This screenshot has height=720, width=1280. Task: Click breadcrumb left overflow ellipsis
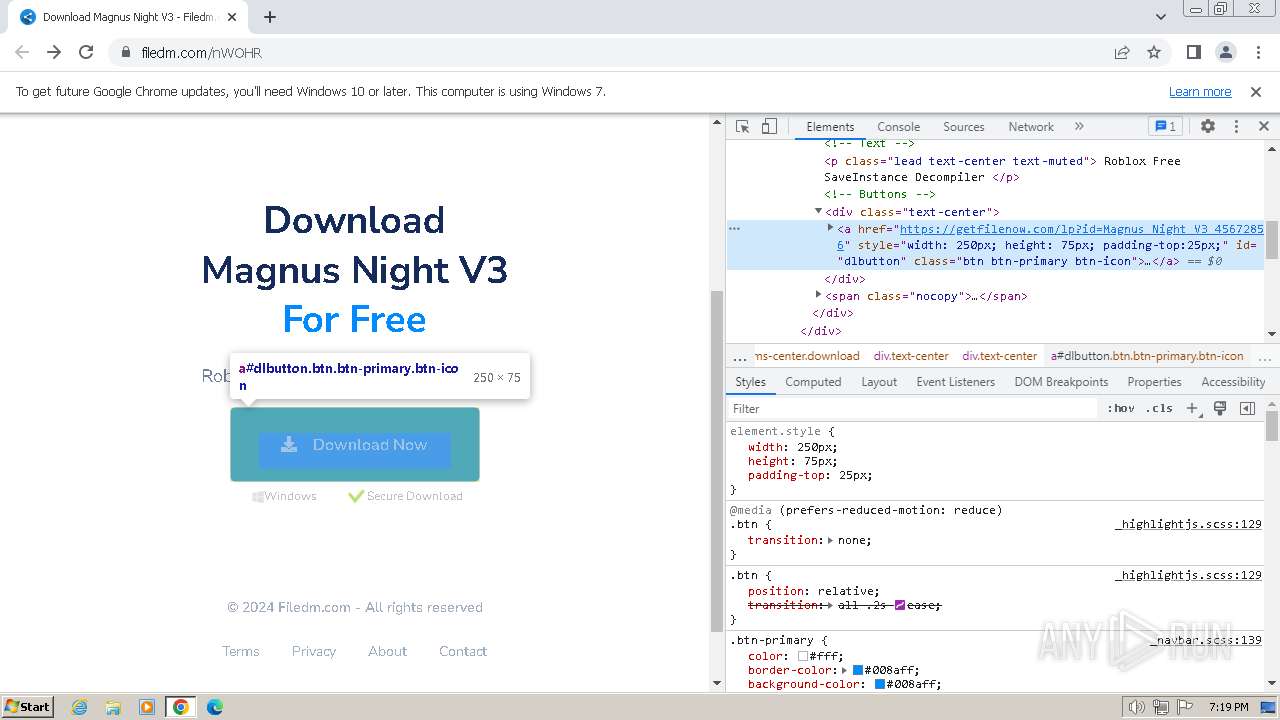click(739, 355)
